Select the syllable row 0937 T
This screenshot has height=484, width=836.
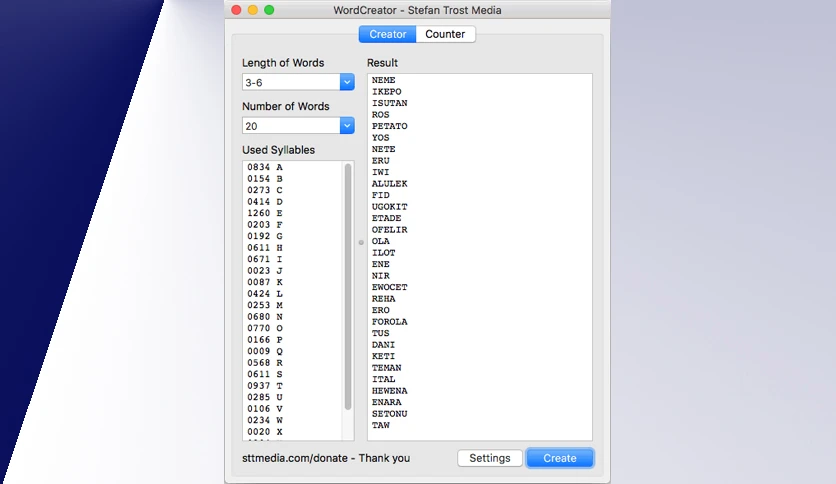click(x=265, y=385)
